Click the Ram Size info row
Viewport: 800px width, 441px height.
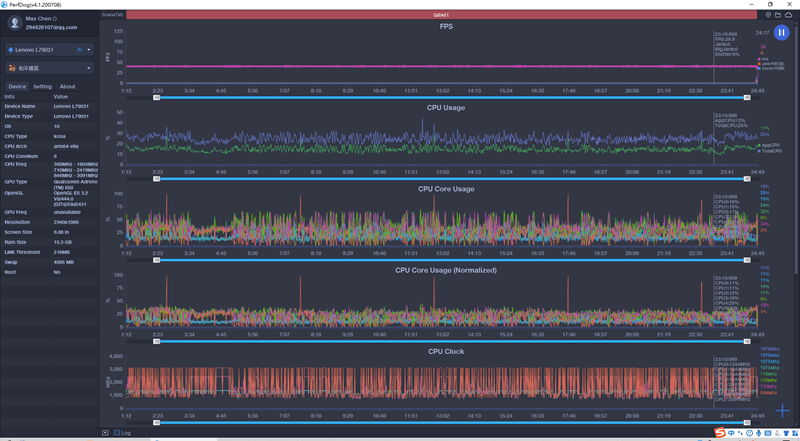pos(49,242)
